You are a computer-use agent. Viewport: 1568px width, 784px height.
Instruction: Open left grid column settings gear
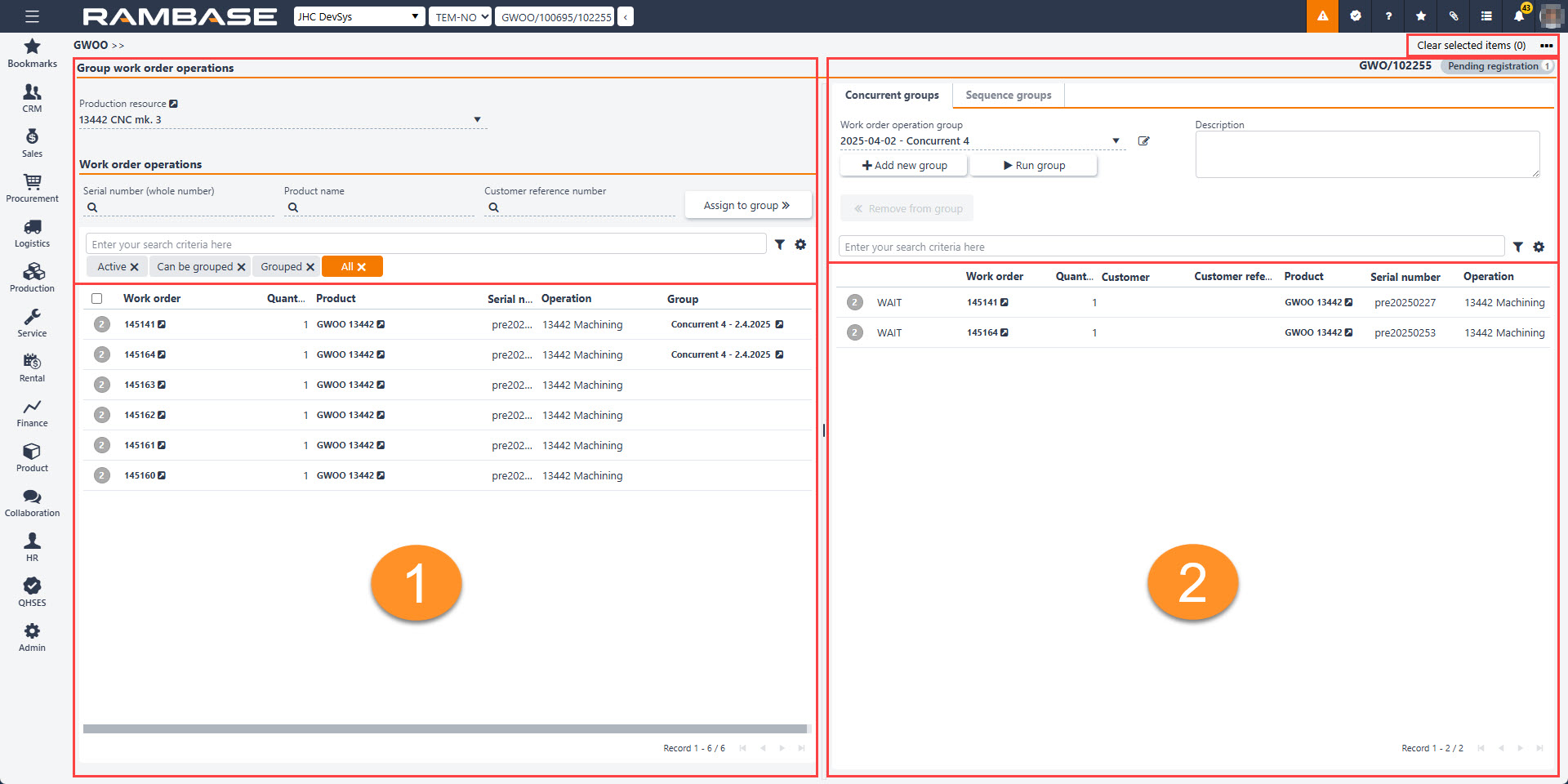[800, 244]
